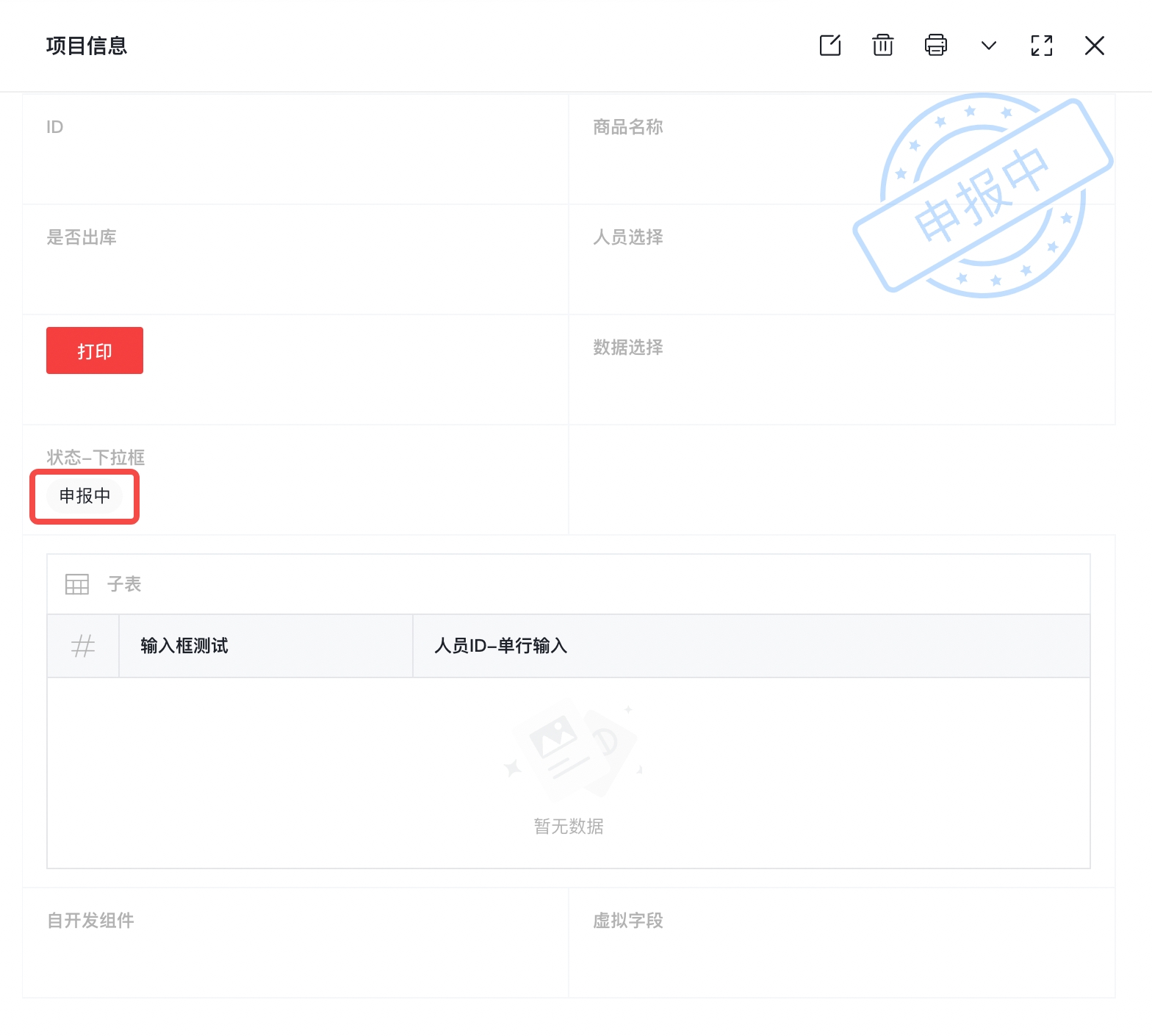Click the 申报中 stamp watermark
The width and height of the screenshot is (1152, 1036).
point(982,195)
